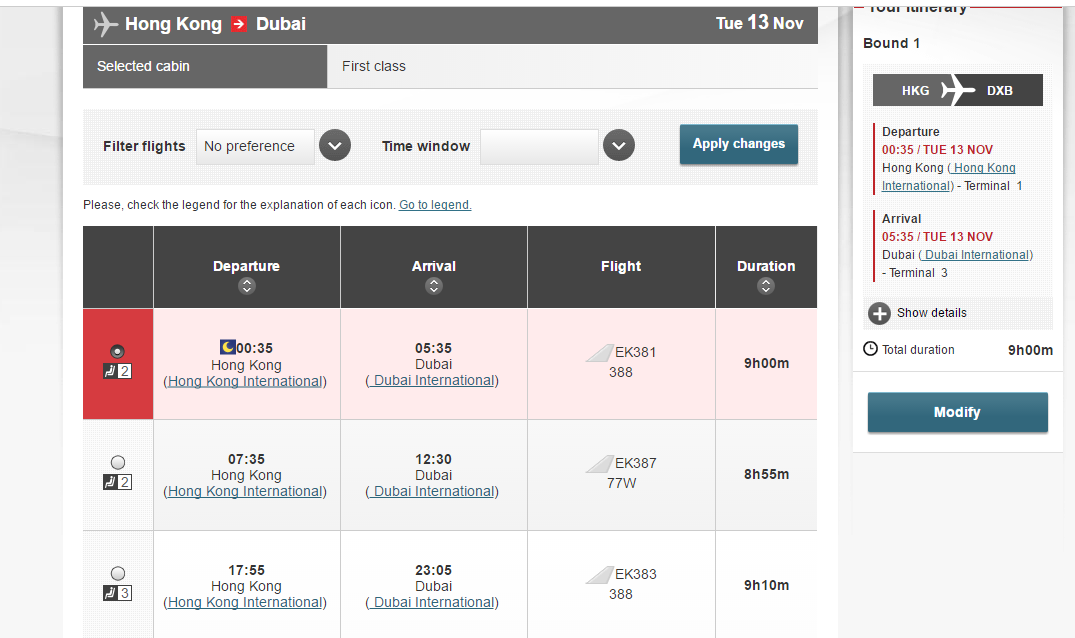Click the moon night-flight icon at 00:35
Viewport: 1075px width, 638px height.
[228, 347]
